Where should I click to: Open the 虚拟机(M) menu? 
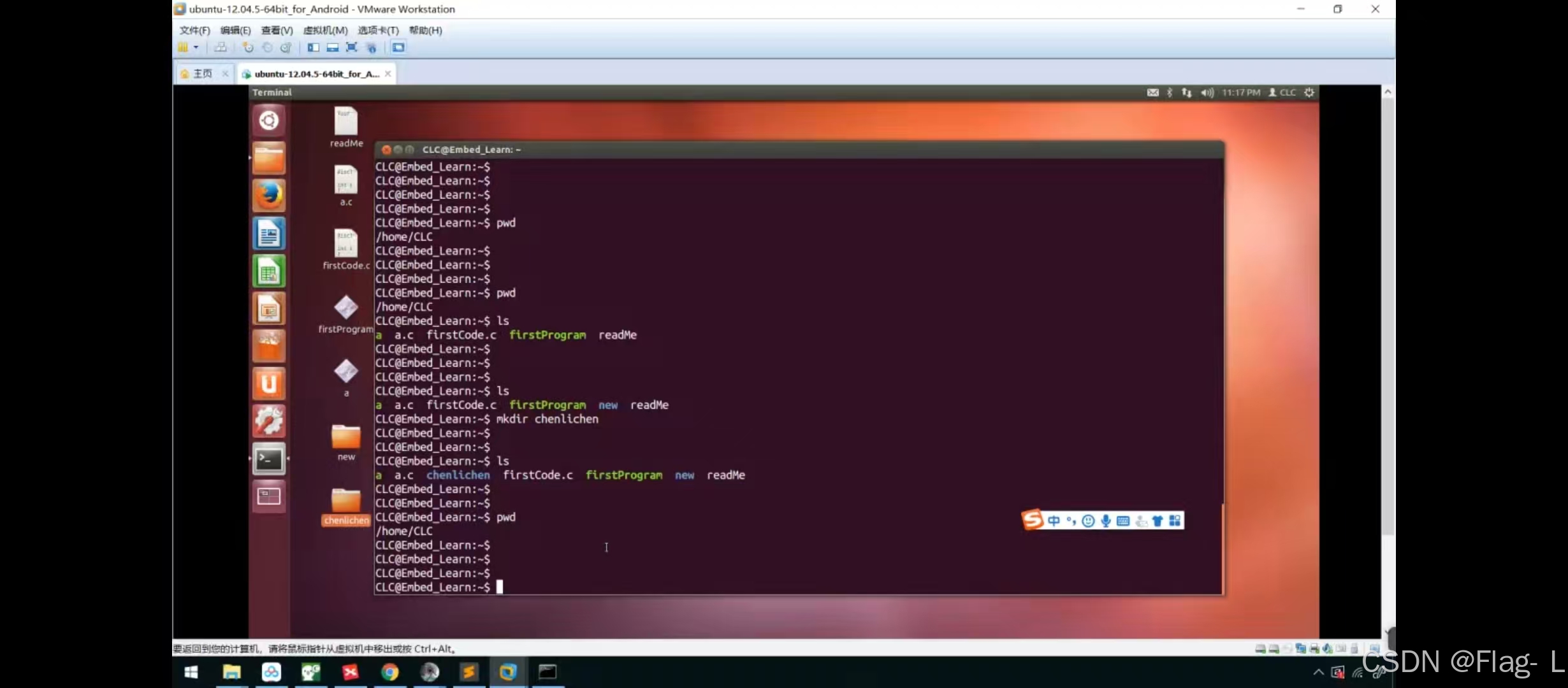click(325, 31)
